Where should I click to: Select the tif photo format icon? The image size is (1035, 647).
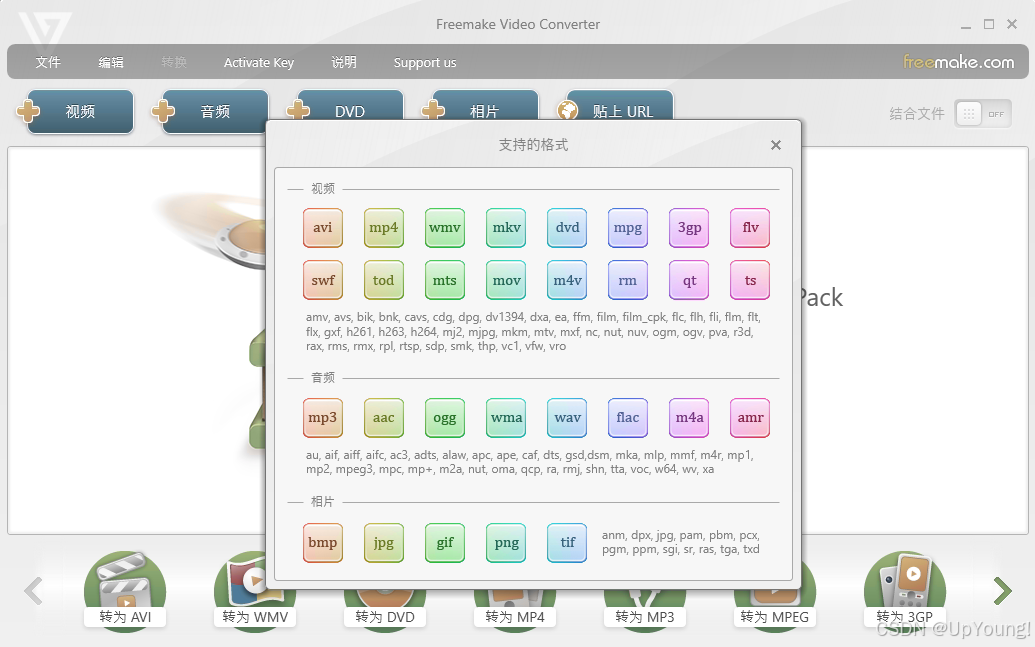tap(567, 543)
